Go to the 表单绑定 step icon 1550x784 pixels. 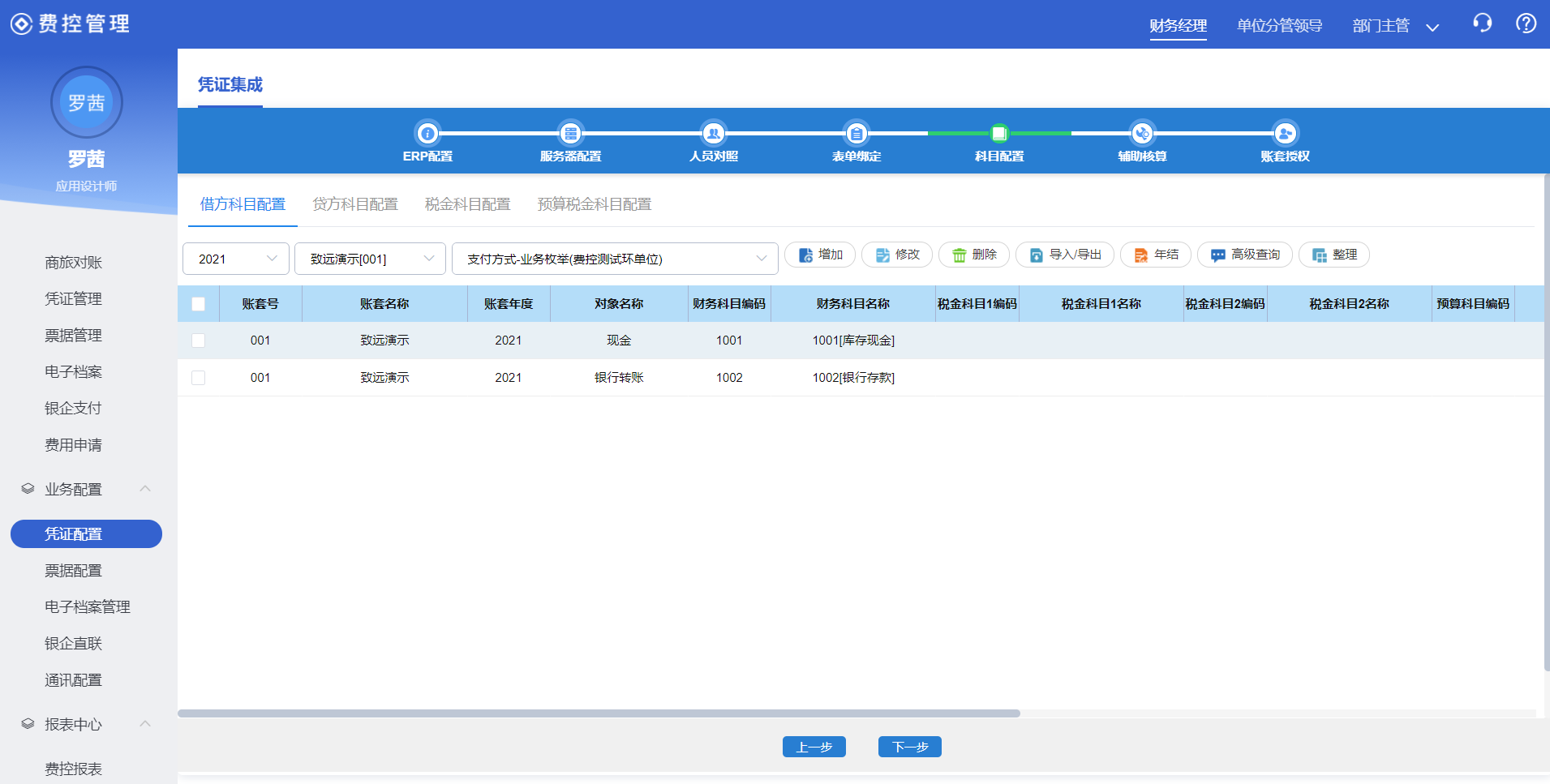(x=856, y=133)
